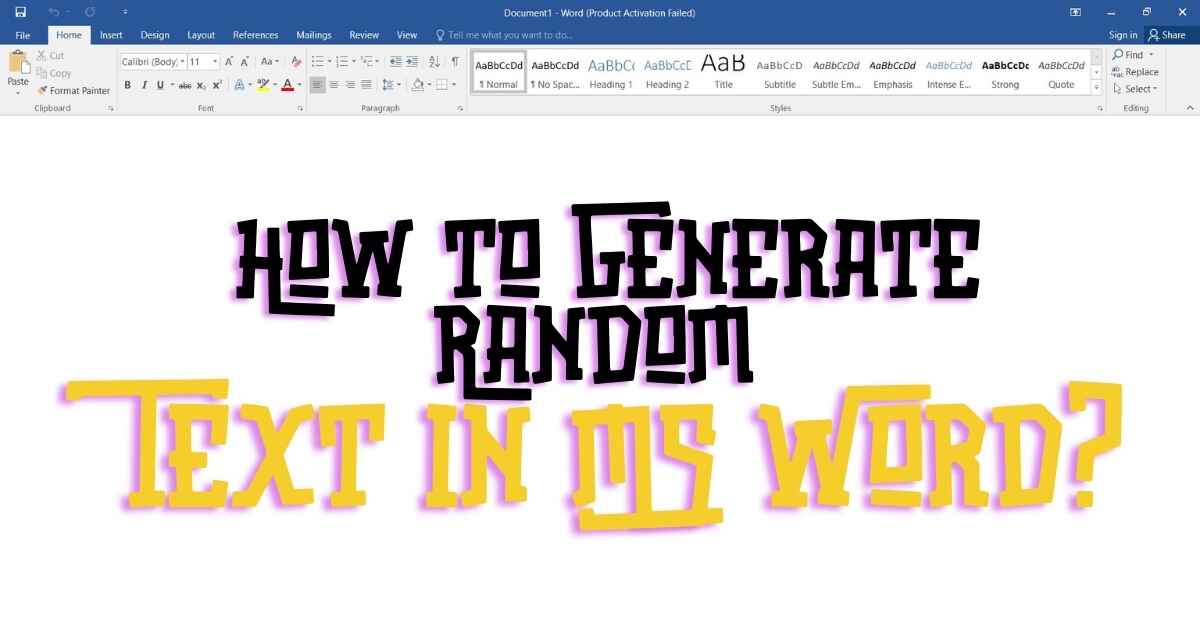Select the Format Painter tool
This screenshot has width=1200, height=628.
[73, 90]
